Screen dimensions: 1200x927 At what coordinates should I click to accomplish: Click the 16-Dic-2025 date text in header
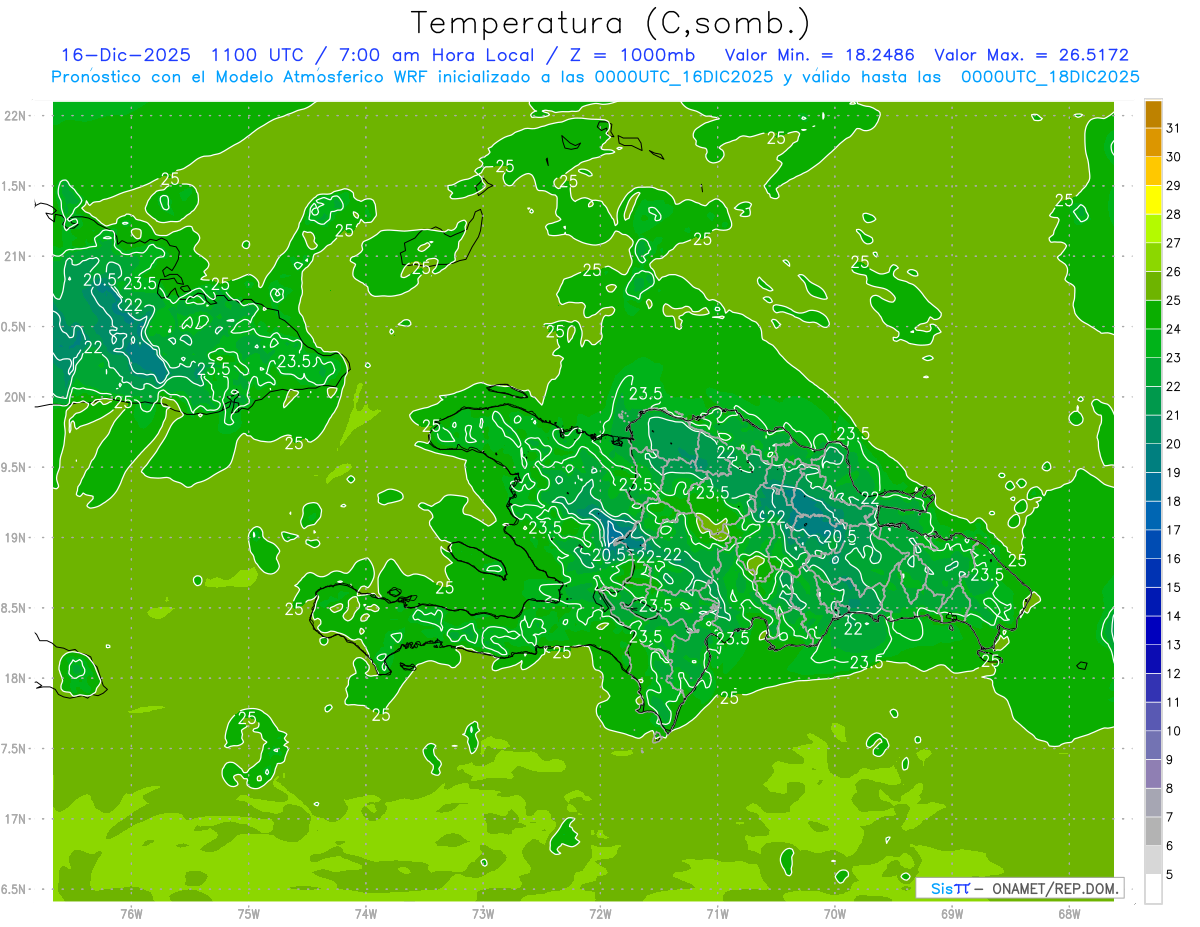(125, 55)
